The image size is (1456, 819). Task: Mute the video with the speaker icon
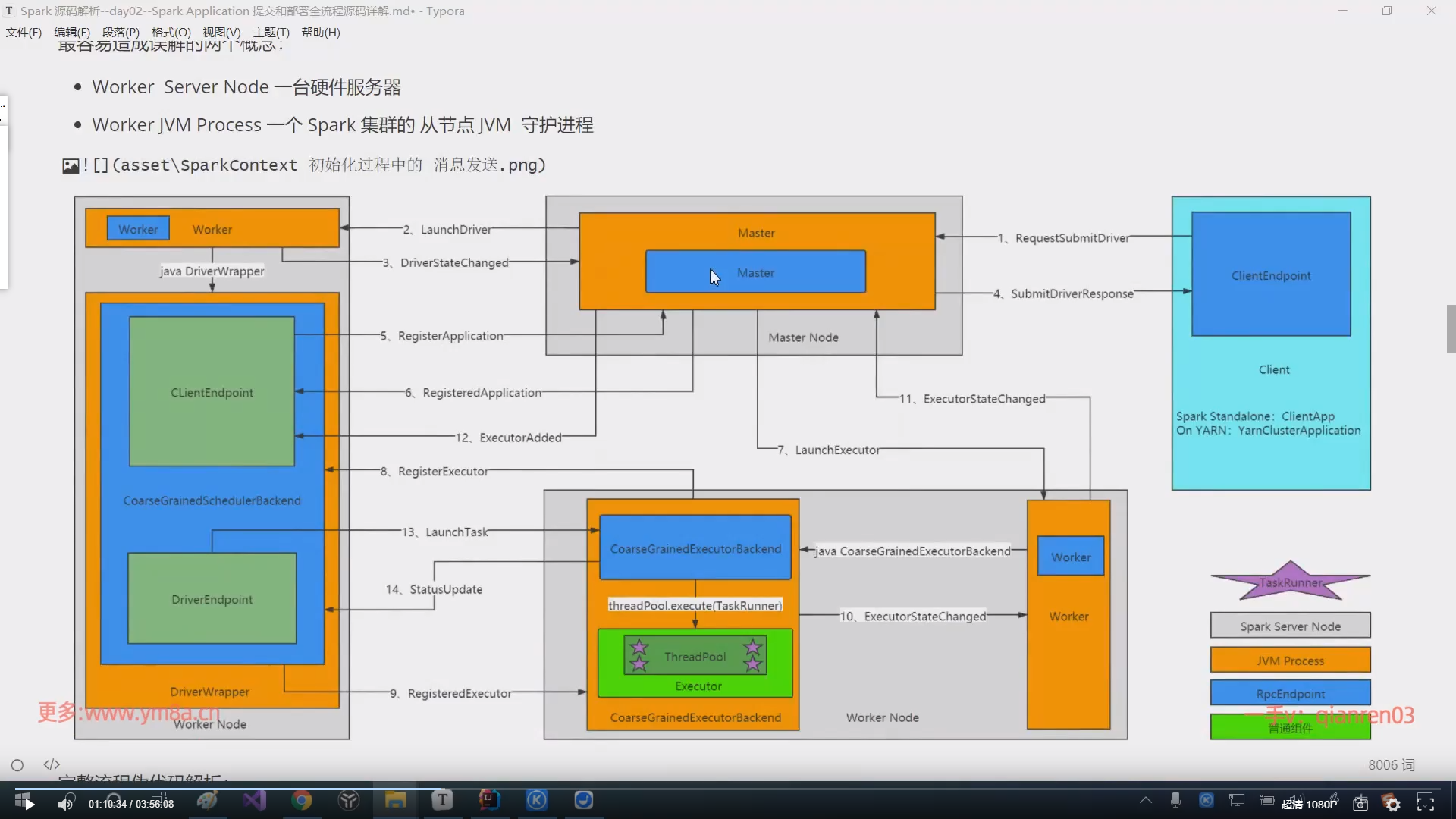[x=65, y=804]
